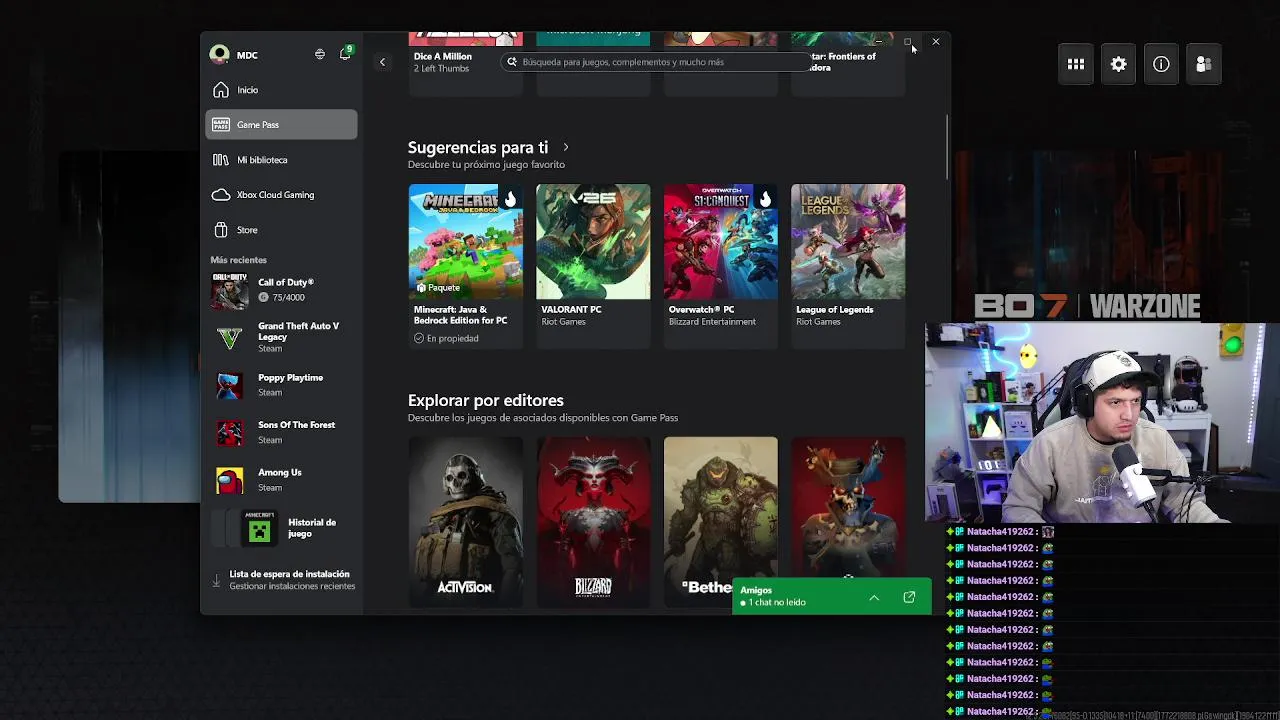Click the flame badge on Overwatch tile
The width and height of the screenshot is (1280, 720).
tap(765, 199)
